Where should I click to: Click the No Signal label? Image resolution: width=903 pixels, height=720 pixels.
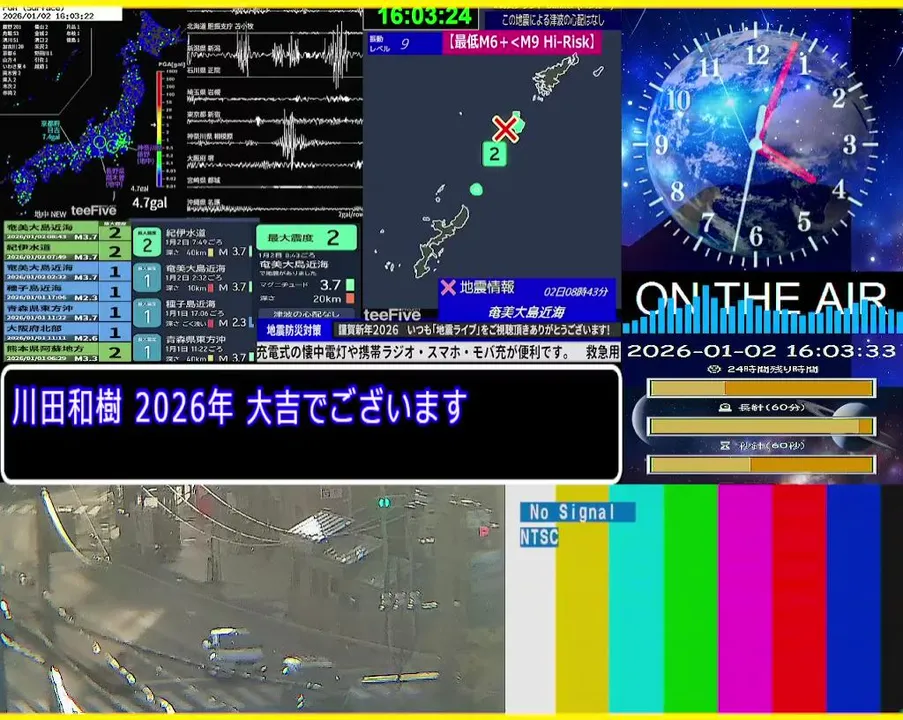[x=577, y=511]
